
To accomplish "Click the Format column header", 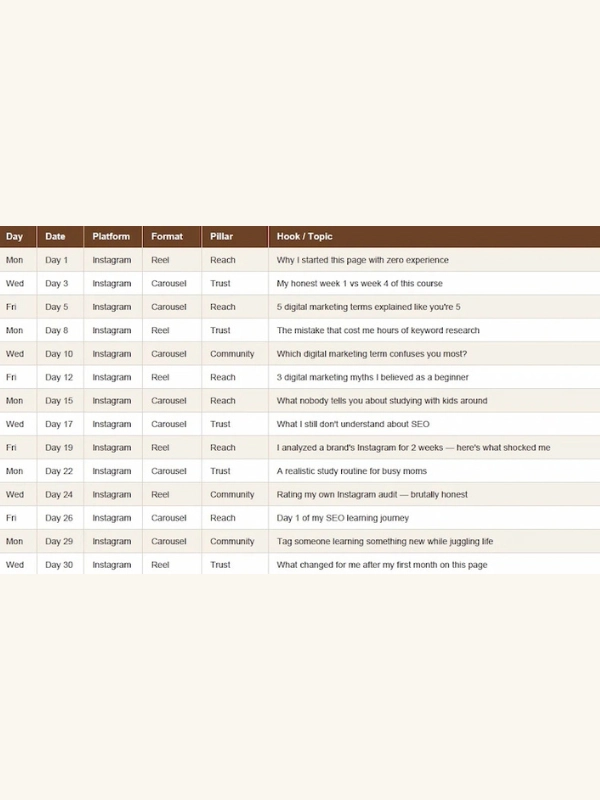I will (x=172, y=236).
